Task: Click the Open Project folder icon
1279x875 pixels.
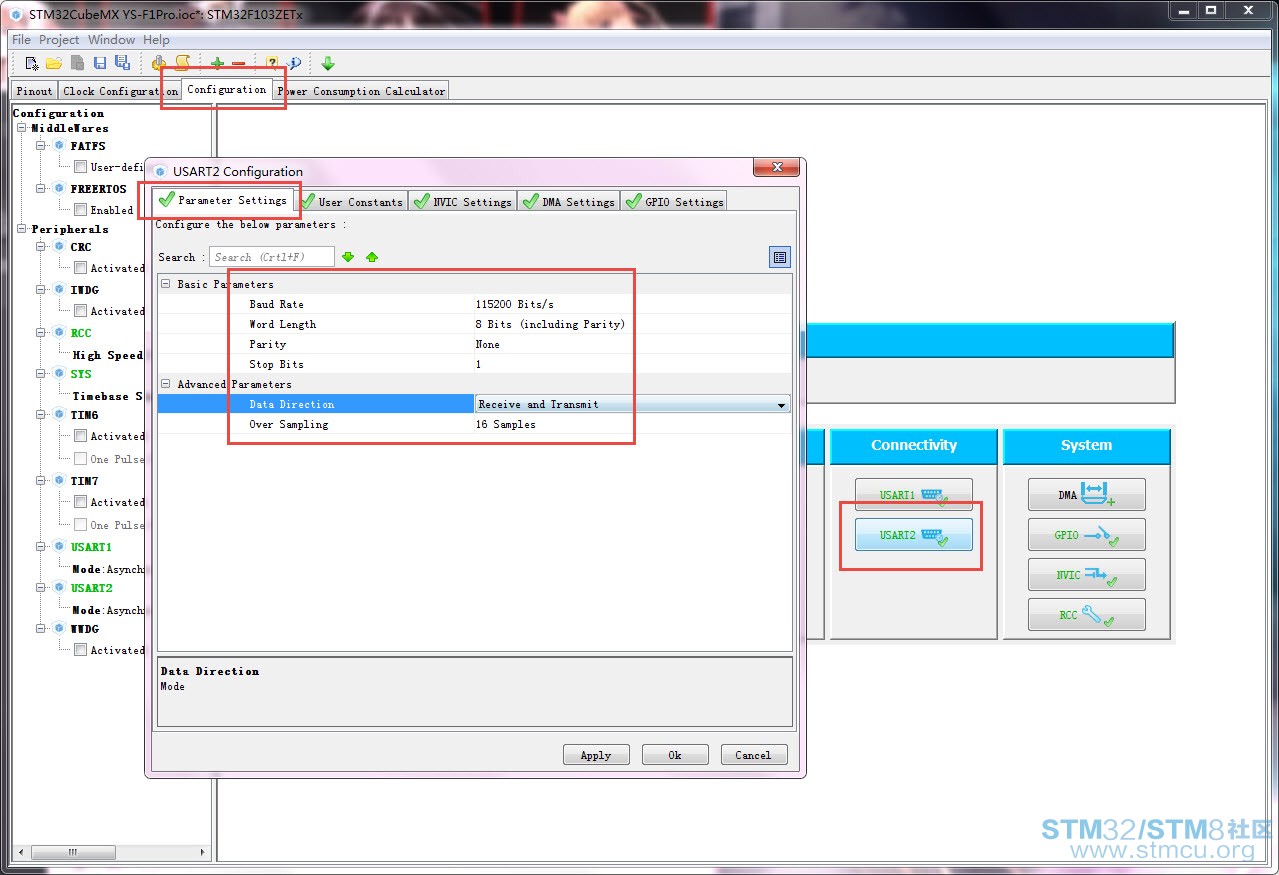Action: pos(54,63)
